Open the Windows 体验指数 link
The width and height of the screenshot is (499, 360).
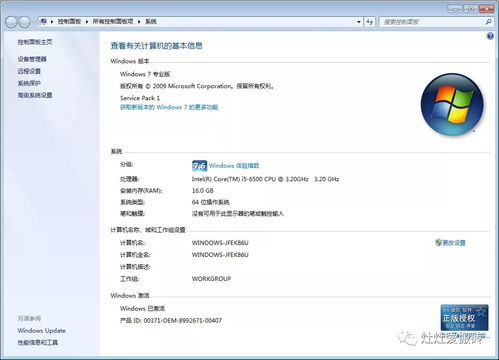(x=234, y=166)
